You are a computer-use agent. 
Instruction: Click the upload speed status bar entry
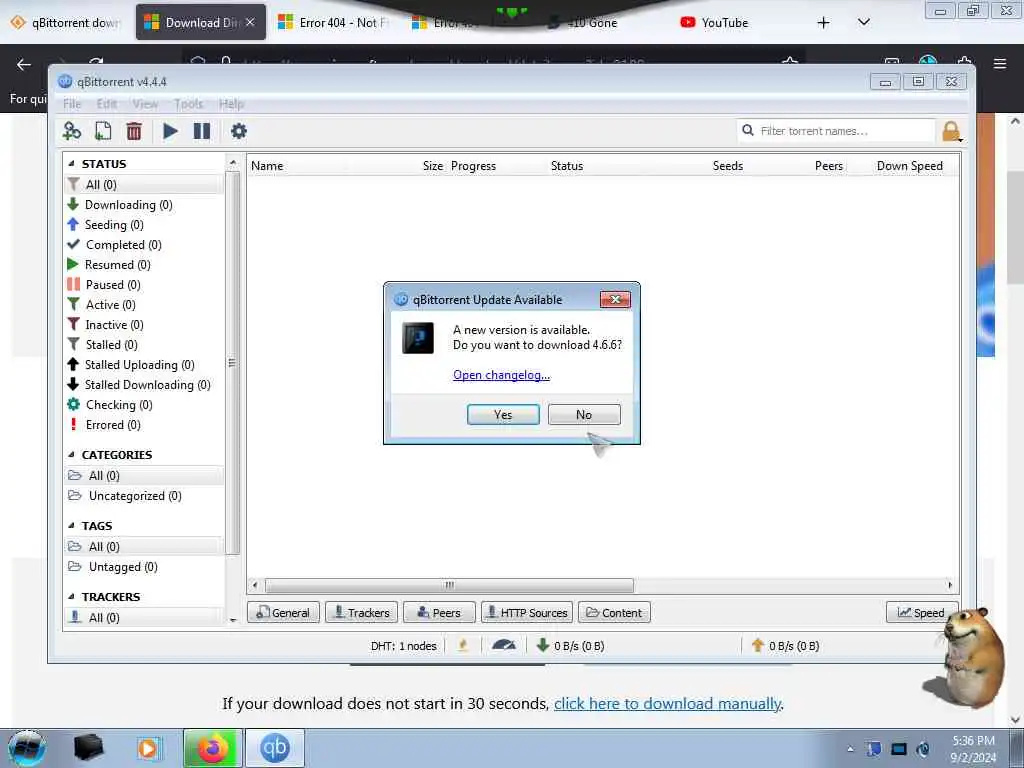tap(785, 646)
